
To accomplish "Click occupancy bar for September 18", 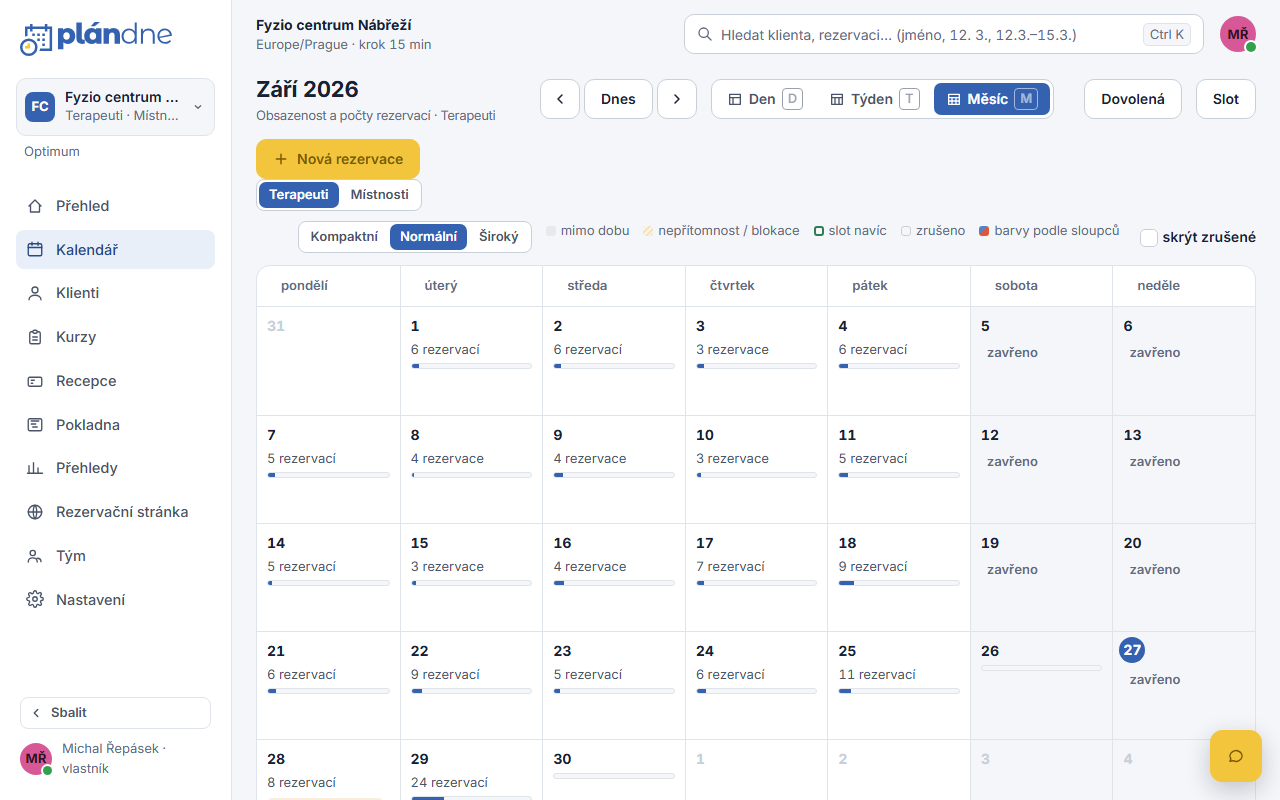I will (x=899, y=583).
